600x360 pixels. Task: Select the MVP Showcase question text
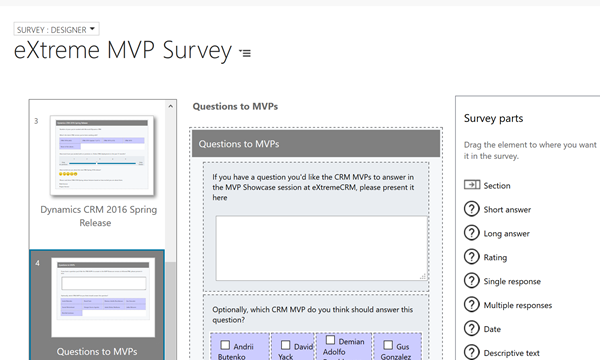(x=313, y=187)
